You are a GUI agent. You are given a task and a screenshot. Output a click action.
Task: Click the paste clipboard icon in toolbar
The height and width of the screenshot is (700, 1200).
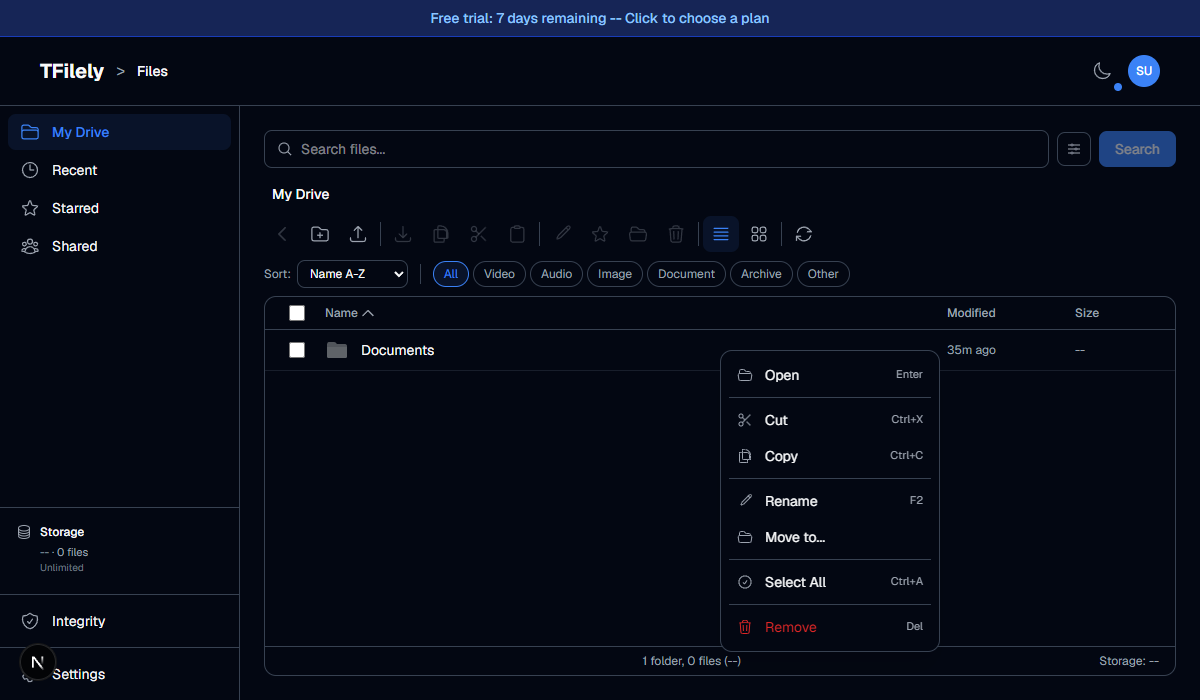(x=517, y=234)
